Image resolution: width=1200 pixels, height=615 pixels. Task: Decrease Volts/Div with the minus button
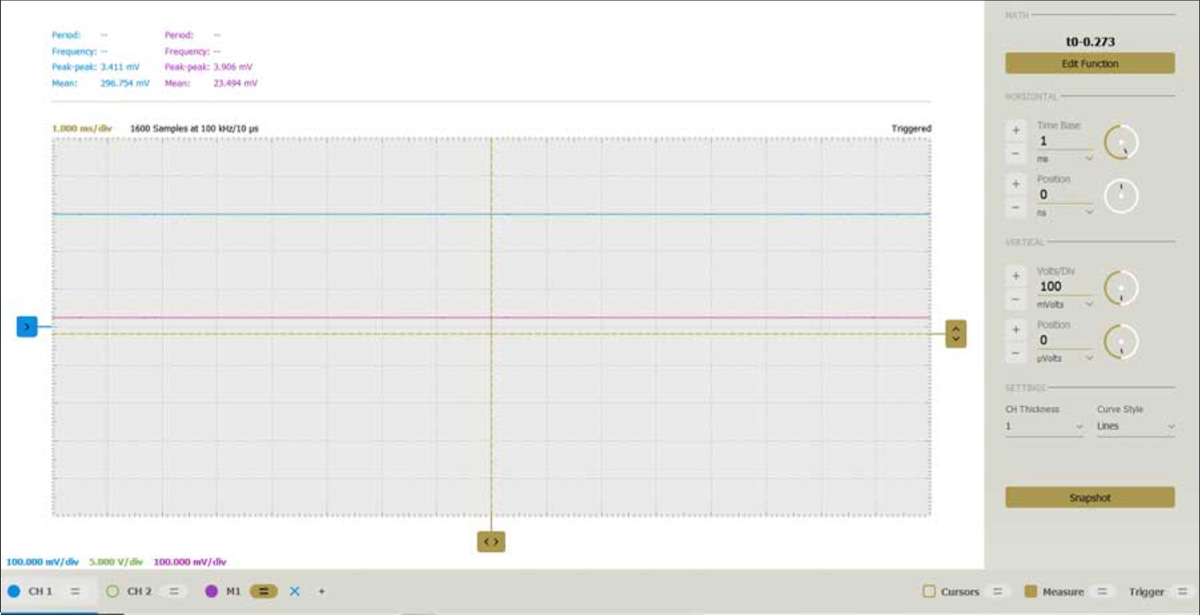point(1016,299)
